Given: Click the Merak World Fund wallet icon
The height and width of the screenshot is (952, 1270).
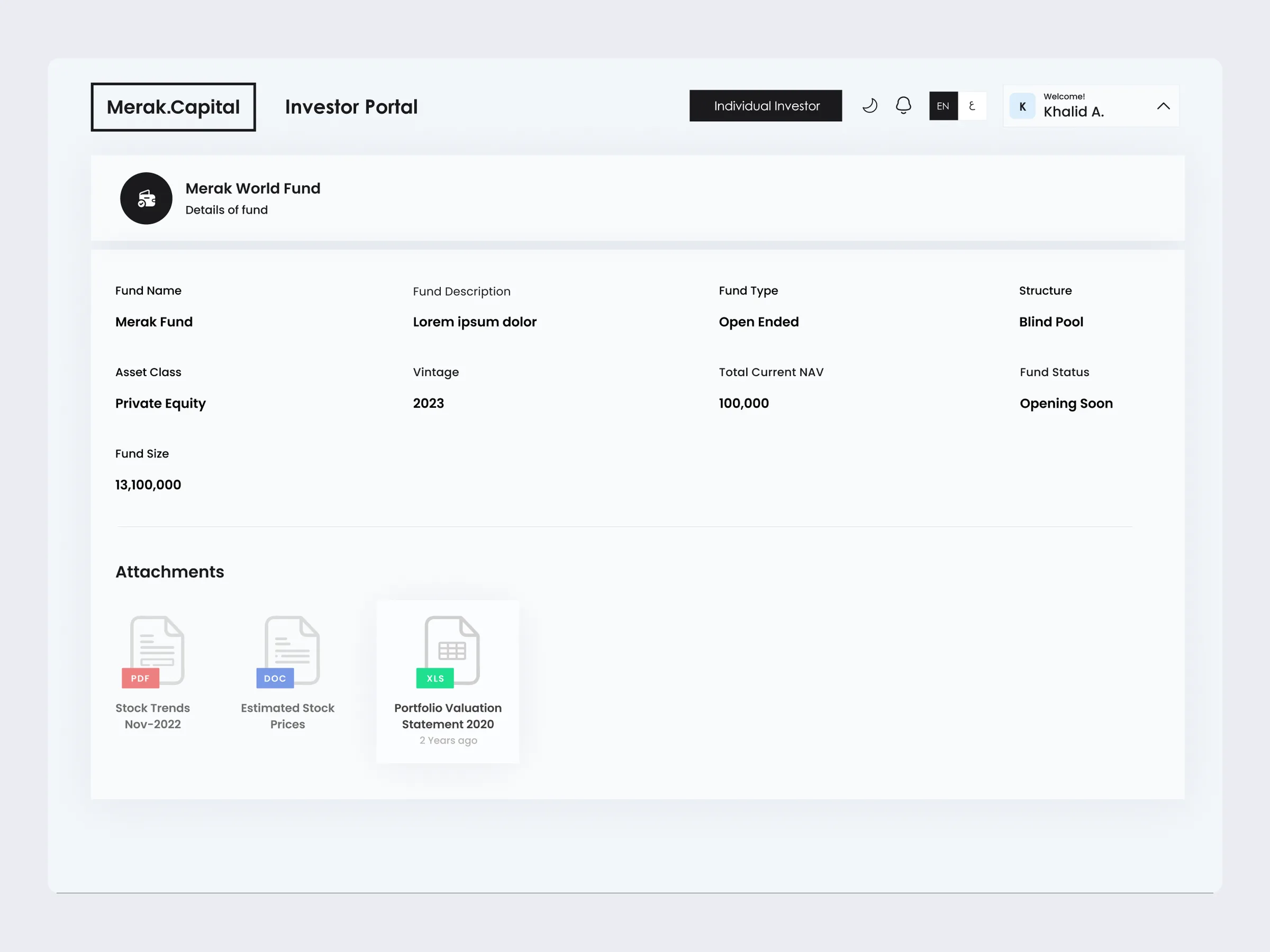Looking at the screenshot, I should coord(147,198).
